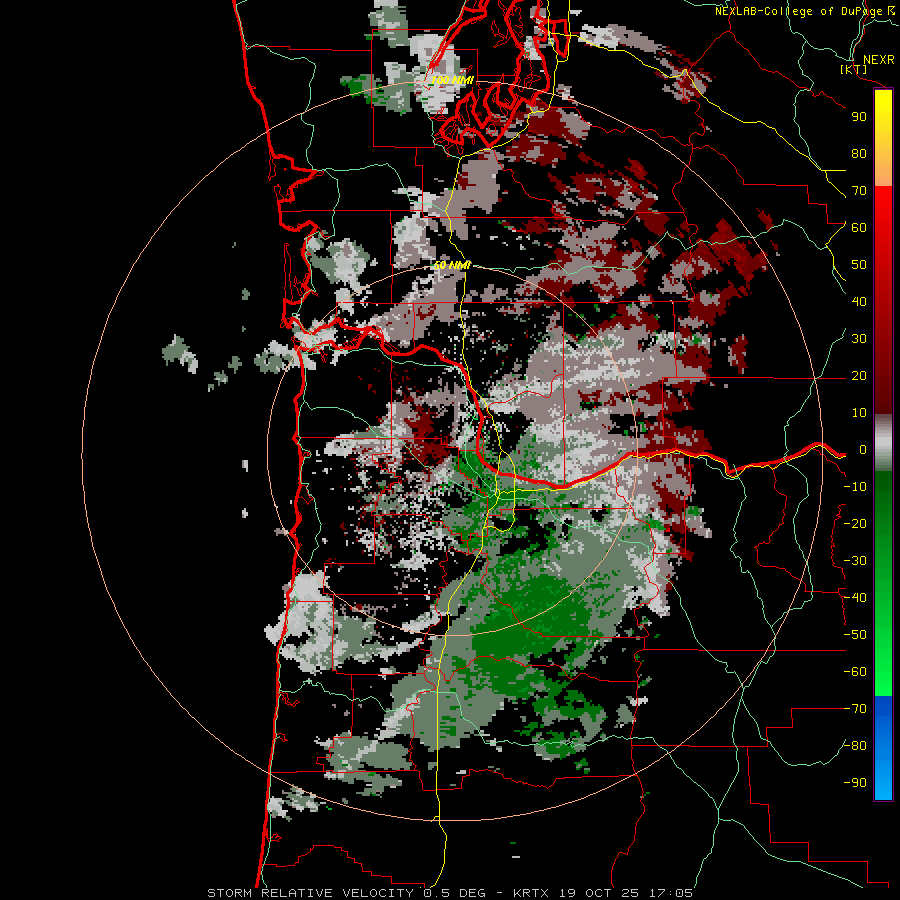Click the 0 value on velocity scale
Image resolution: width=900 pixels, height=900 pixels.
coord(862,449)
